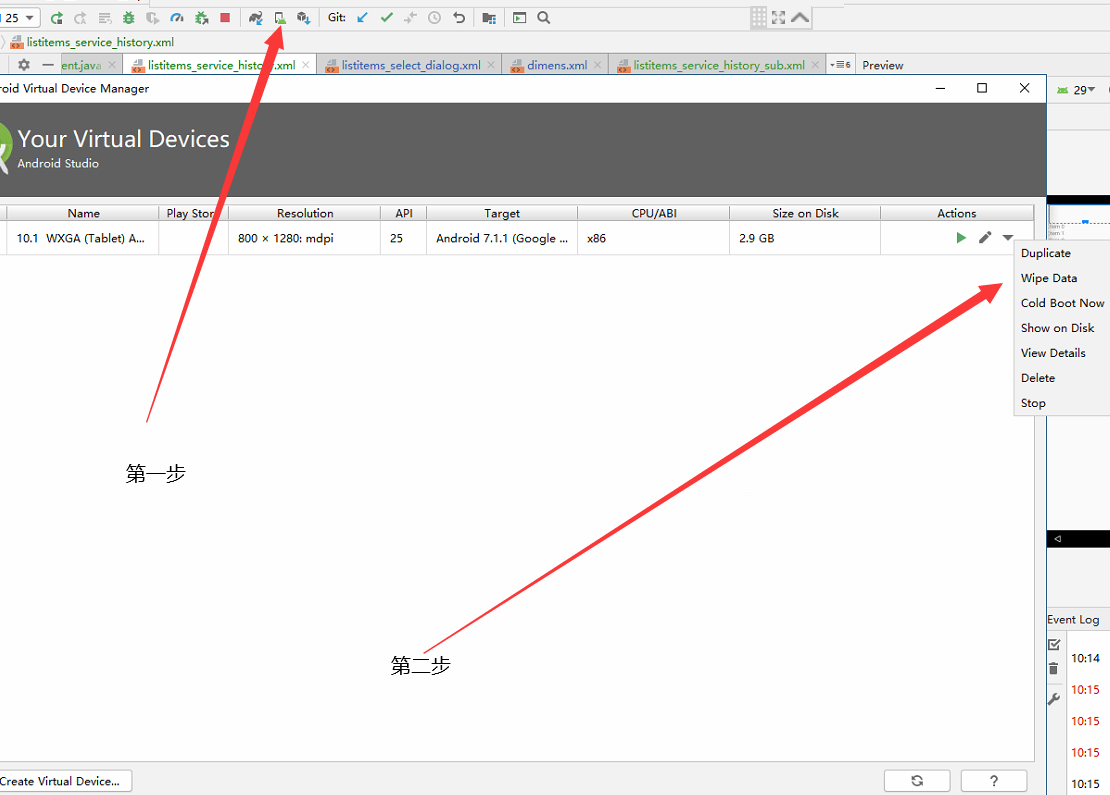Open AVD actions dropdown arrow
This screenshot has height=795, width=1110.
point(1008,238)
